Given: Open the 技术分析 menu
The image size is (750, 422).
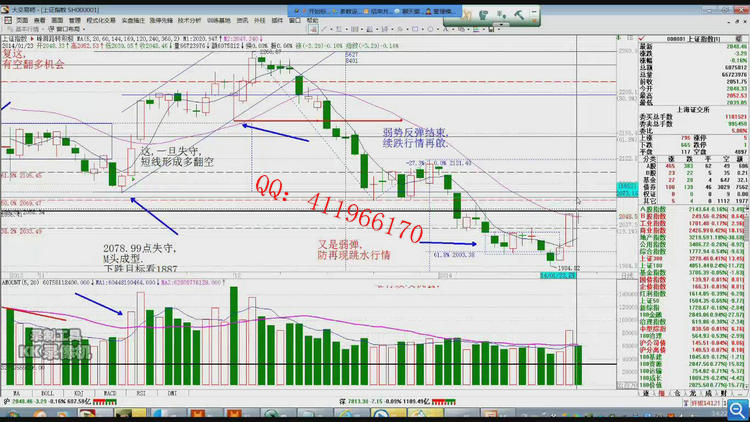Looking at the screenshot, I should (x=189, y=21).
